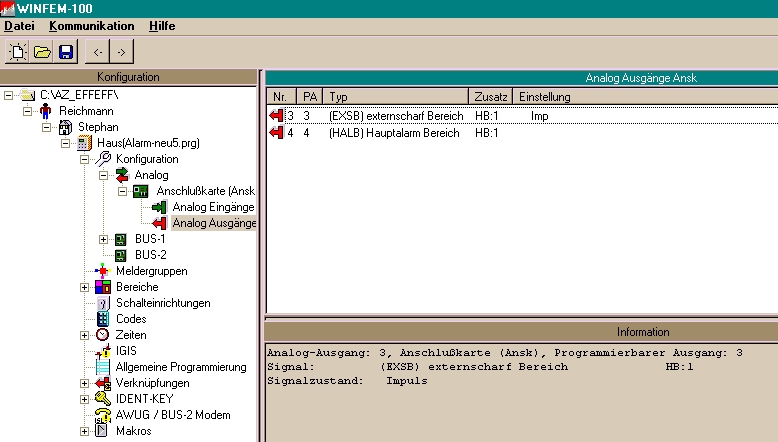Screen dimensions: 778x442
Task: Select Analog Eingänge in the tree
Action: tap(212, 207)
